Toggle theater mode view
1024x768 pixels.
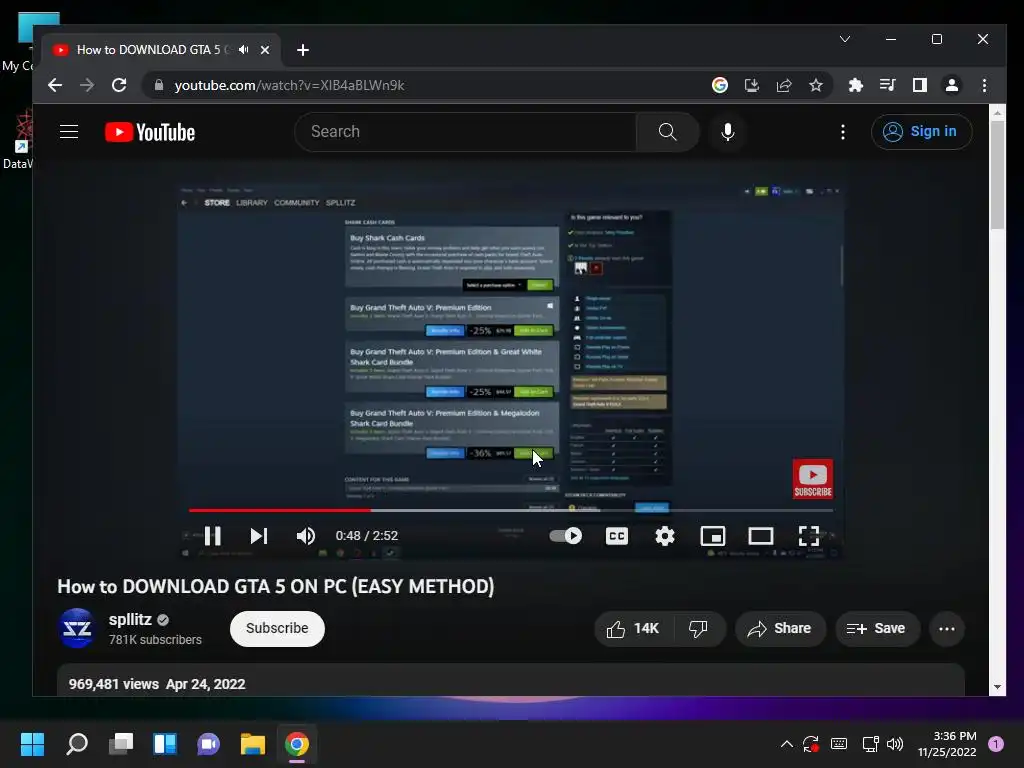pos(761,536)
